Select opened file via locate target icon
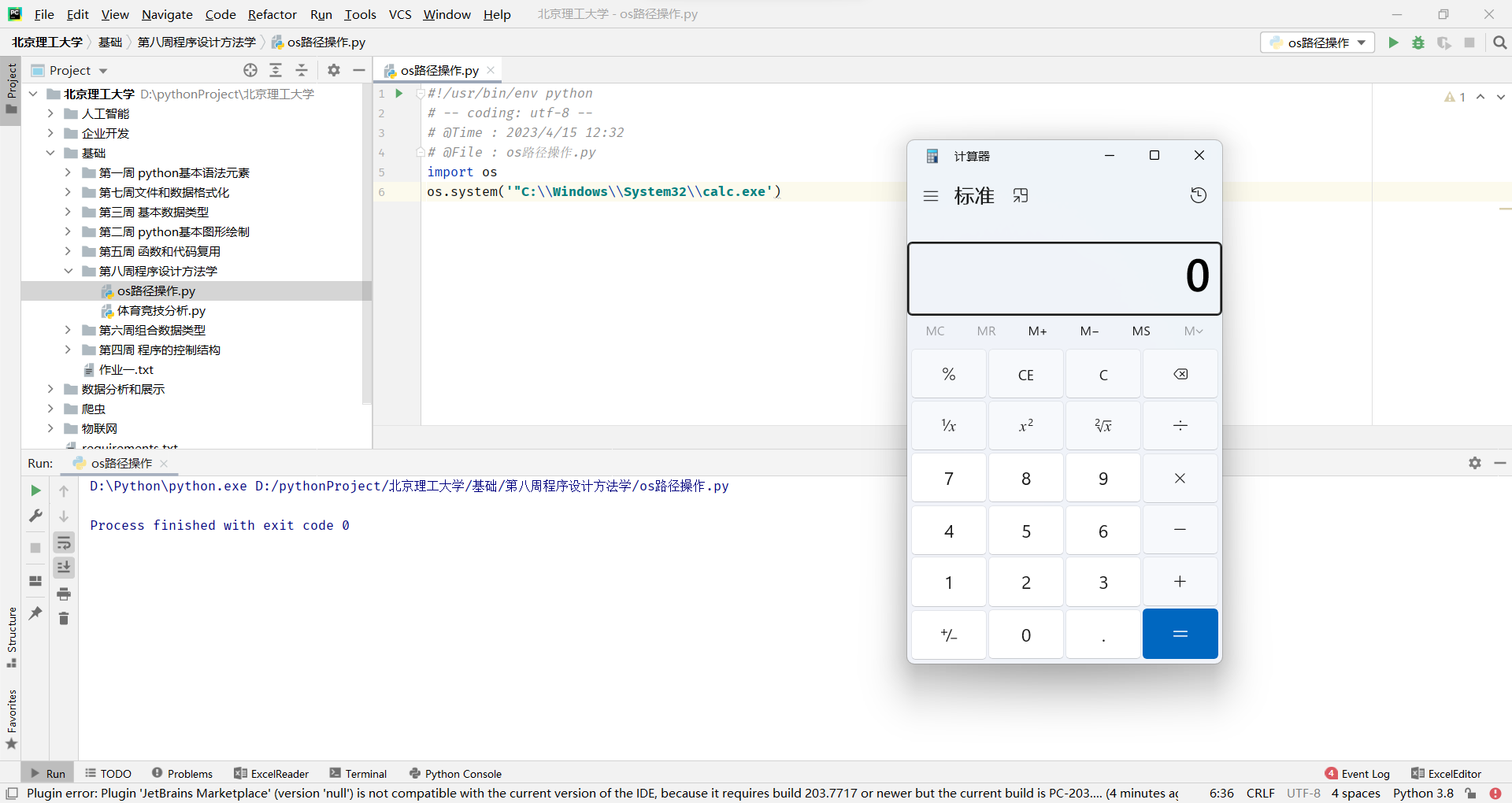Viewport: 1512px width, 803px height. pos(250,70)
